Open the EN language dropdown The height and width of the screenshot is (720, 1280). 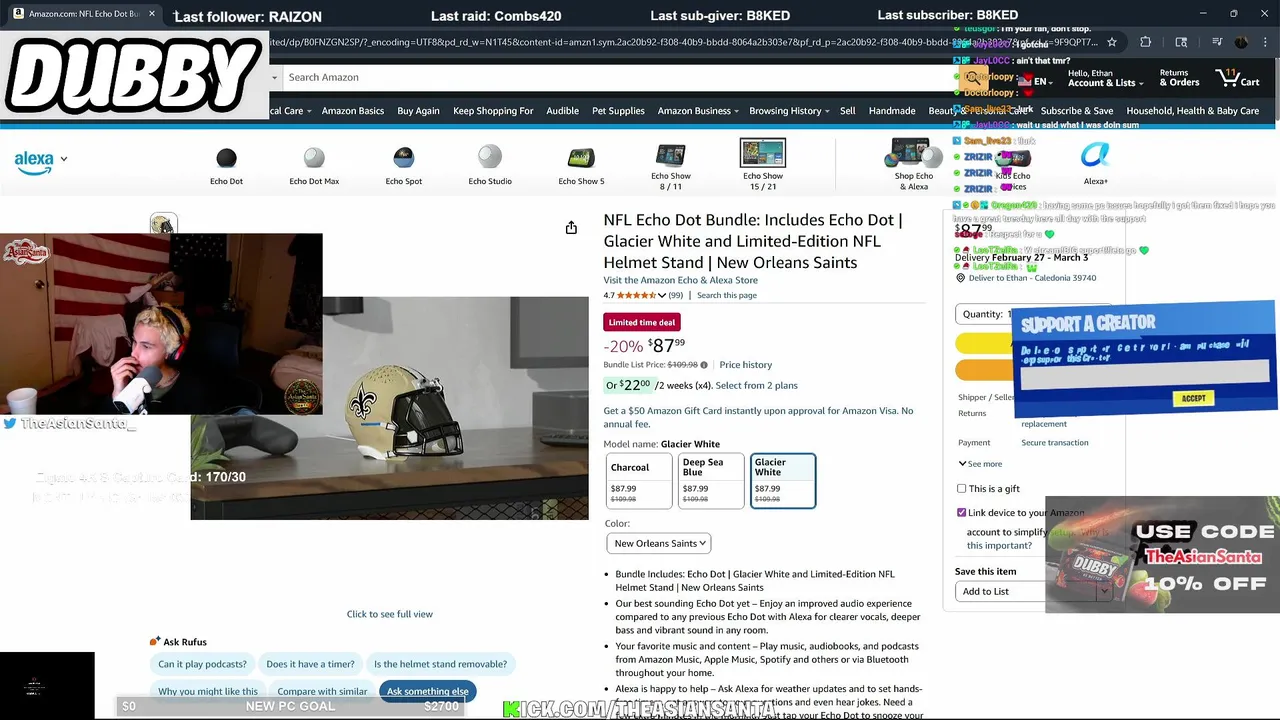[x=1036, y=82]
